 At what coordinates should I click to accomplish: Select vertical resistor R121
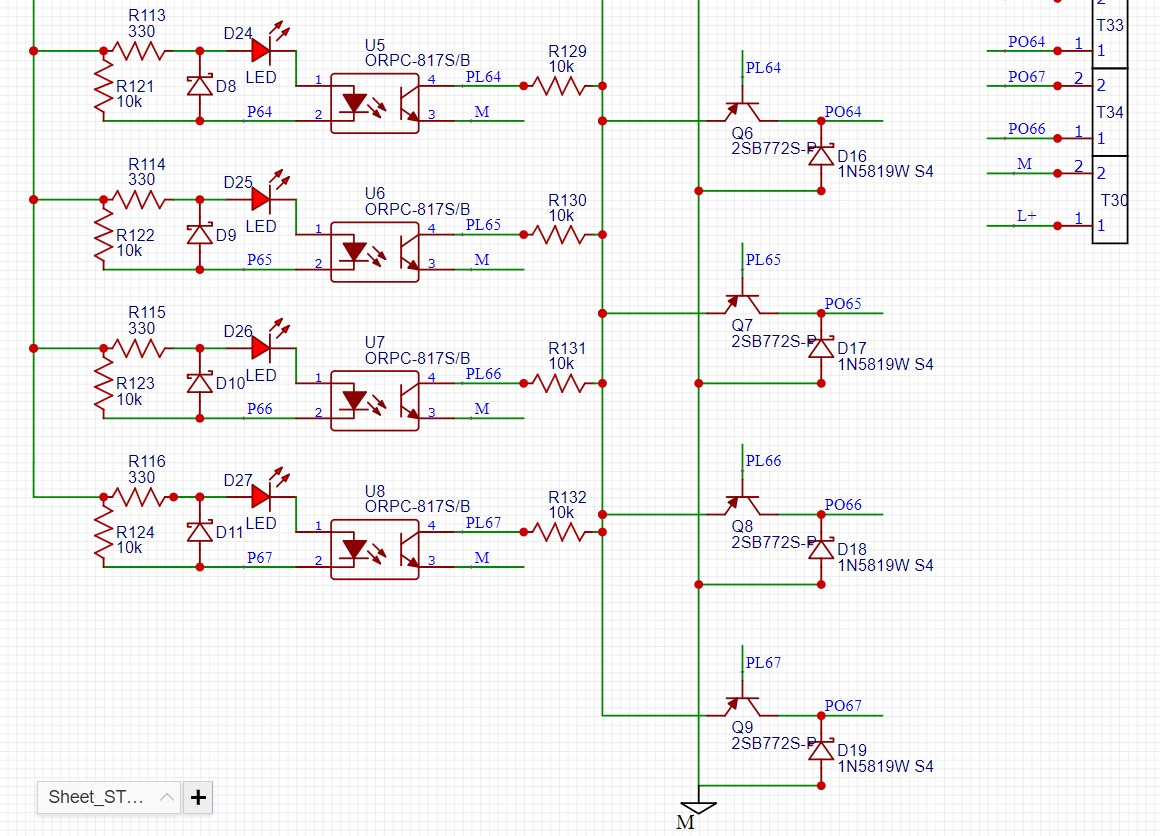coord(103,88)
